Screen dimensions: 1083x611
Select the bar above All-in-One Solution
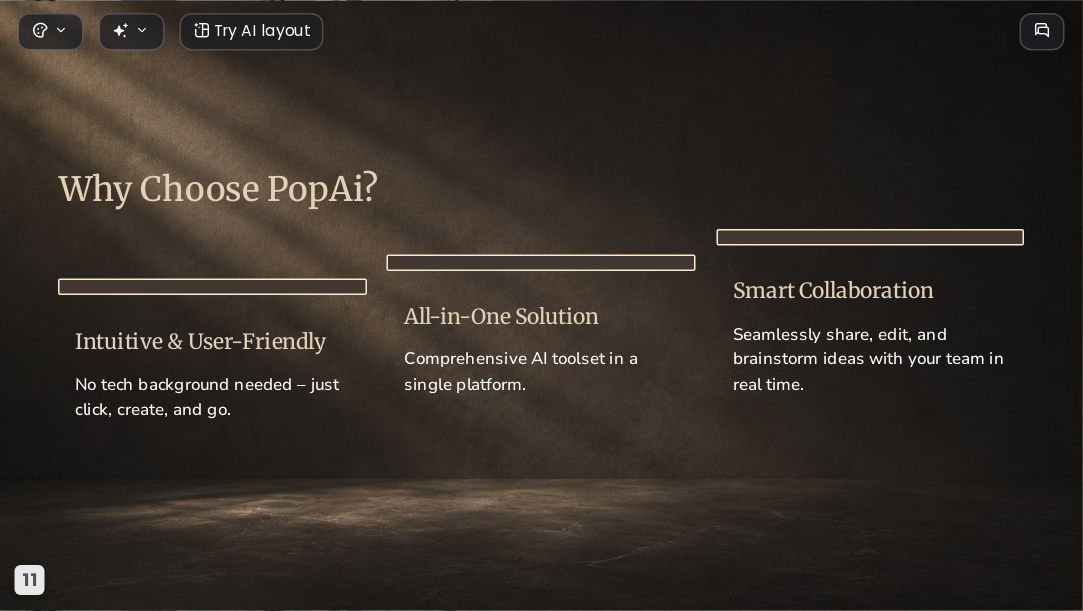click(x=541, y=262)
